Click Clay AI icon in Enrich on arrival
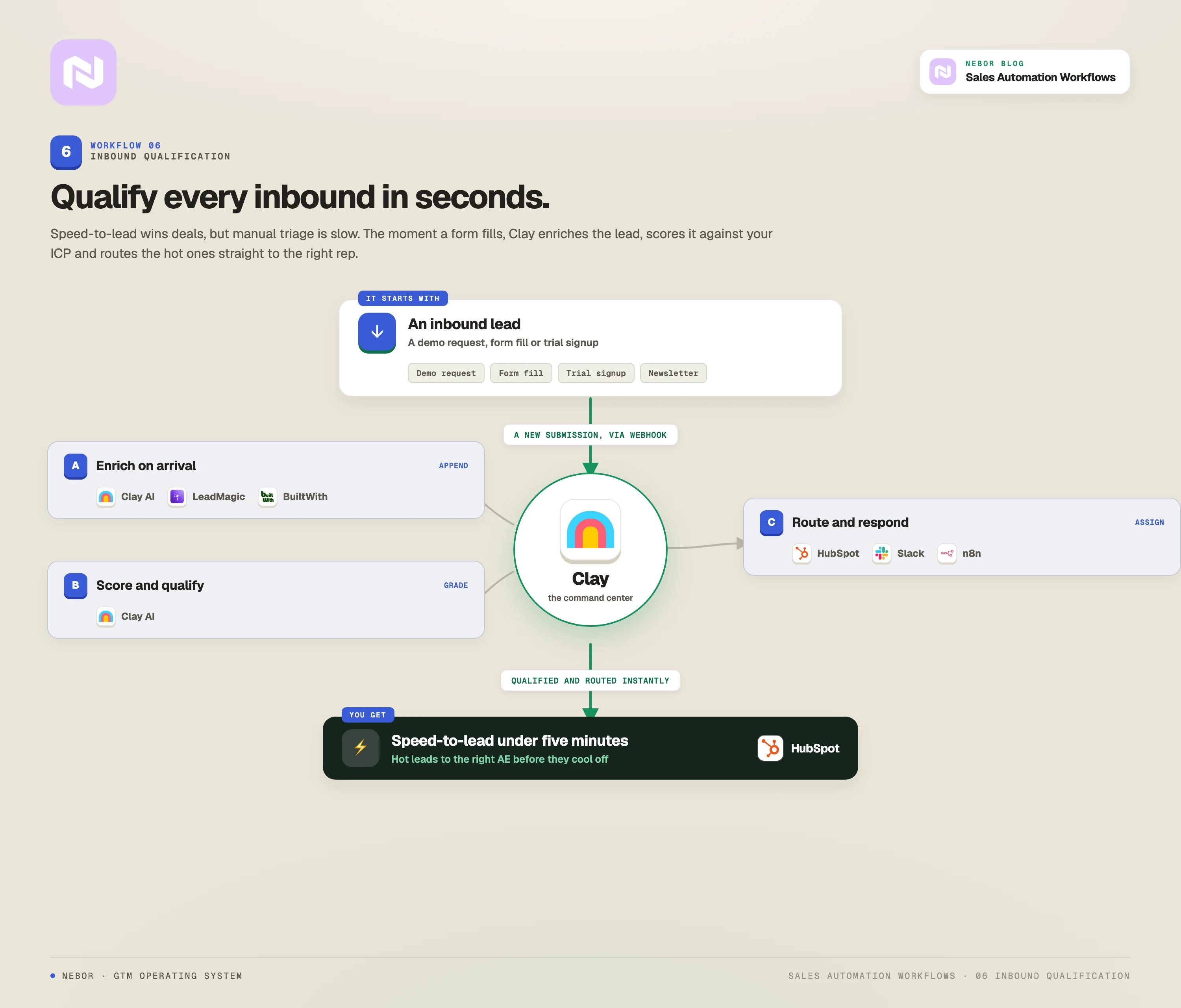Screen dimensions: 1181x1008 [x=106, y=497]
